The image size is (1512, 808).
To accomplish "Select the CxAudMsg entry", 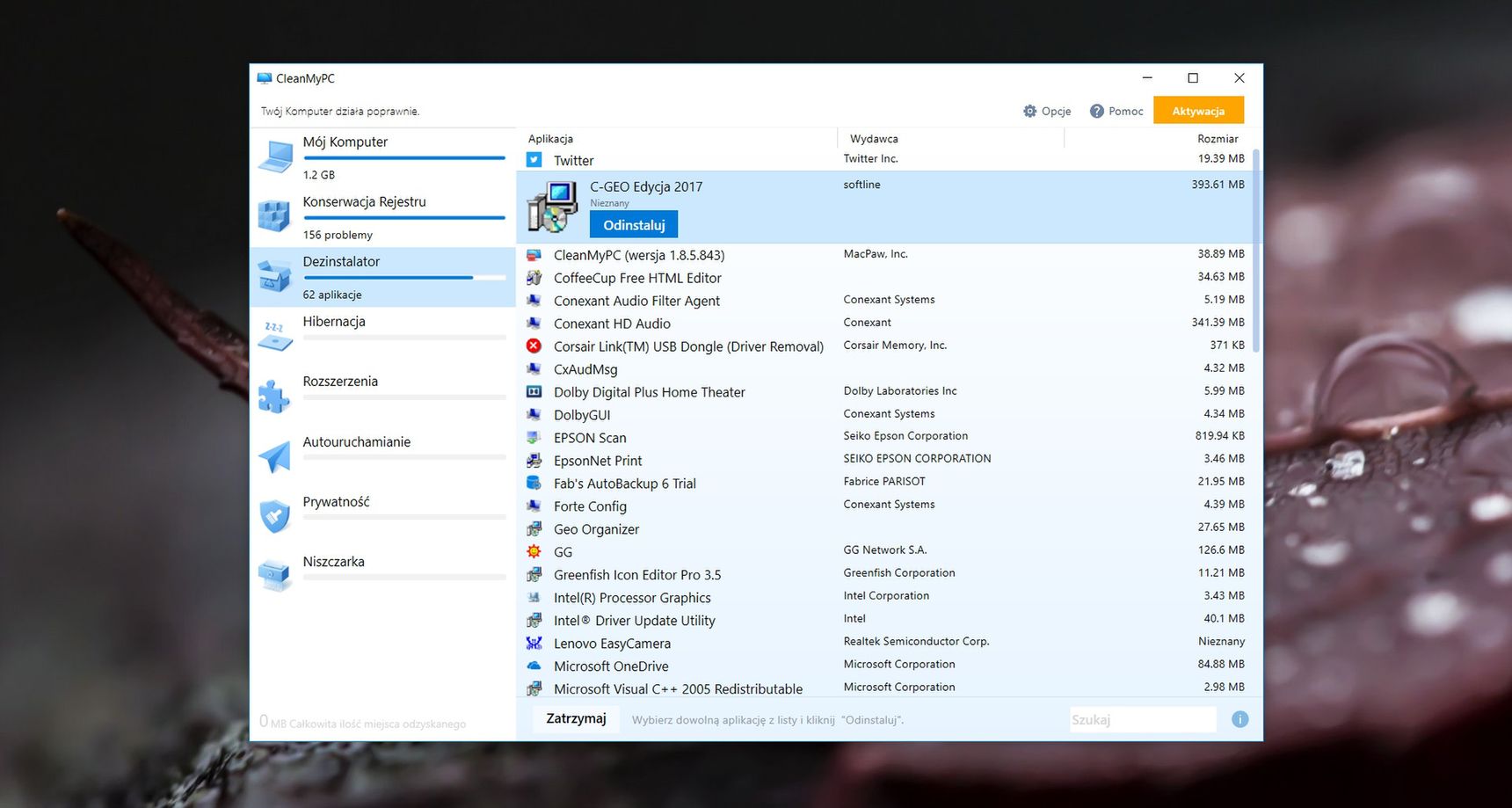I will [885, 368].
